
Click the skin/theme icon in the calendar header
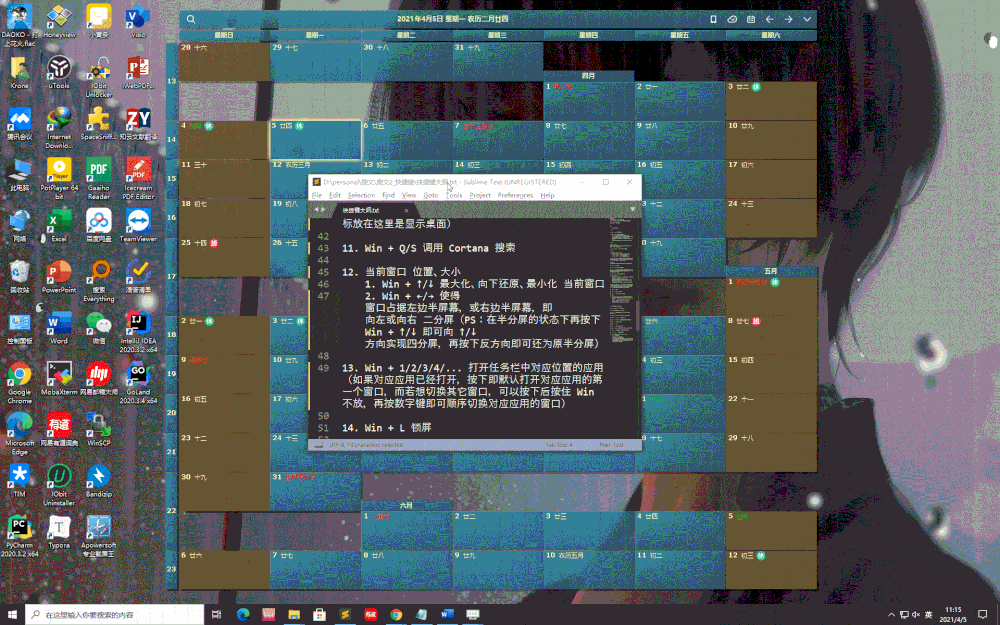[x=732, y=18]
